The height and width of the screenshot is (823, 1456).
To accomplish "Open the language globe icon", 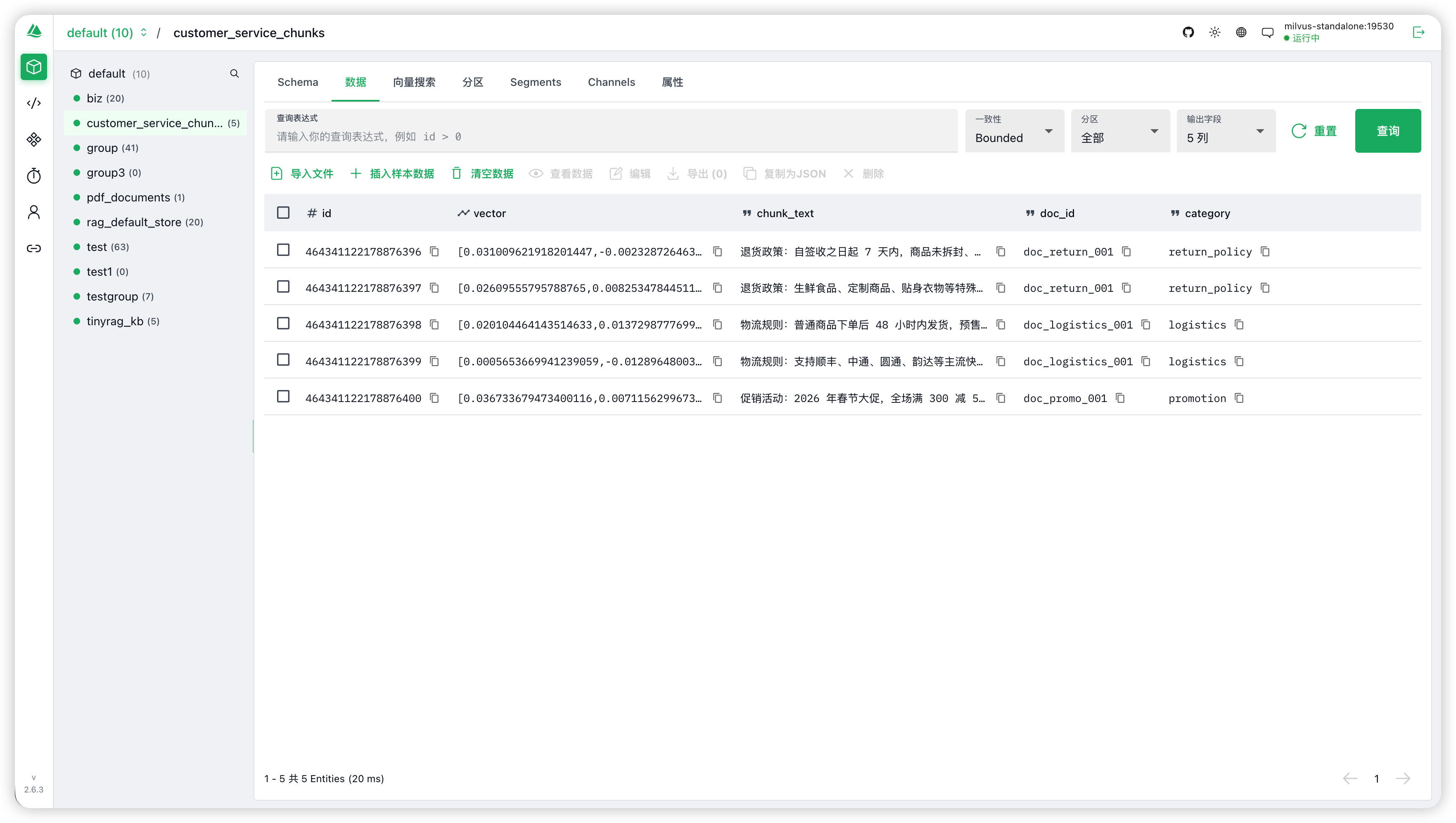I will [1241, 32].
